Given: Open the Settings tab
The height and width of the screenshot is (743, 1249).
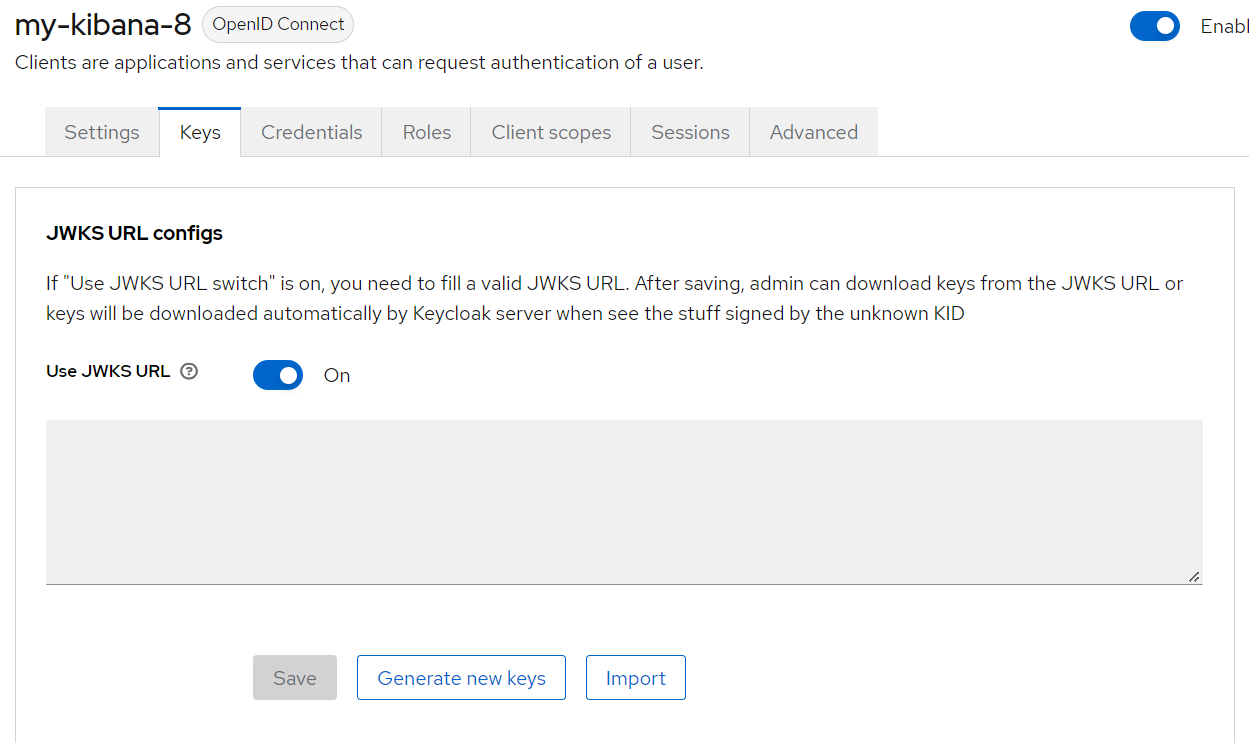Looking at the screenshot, I should 102,132.
